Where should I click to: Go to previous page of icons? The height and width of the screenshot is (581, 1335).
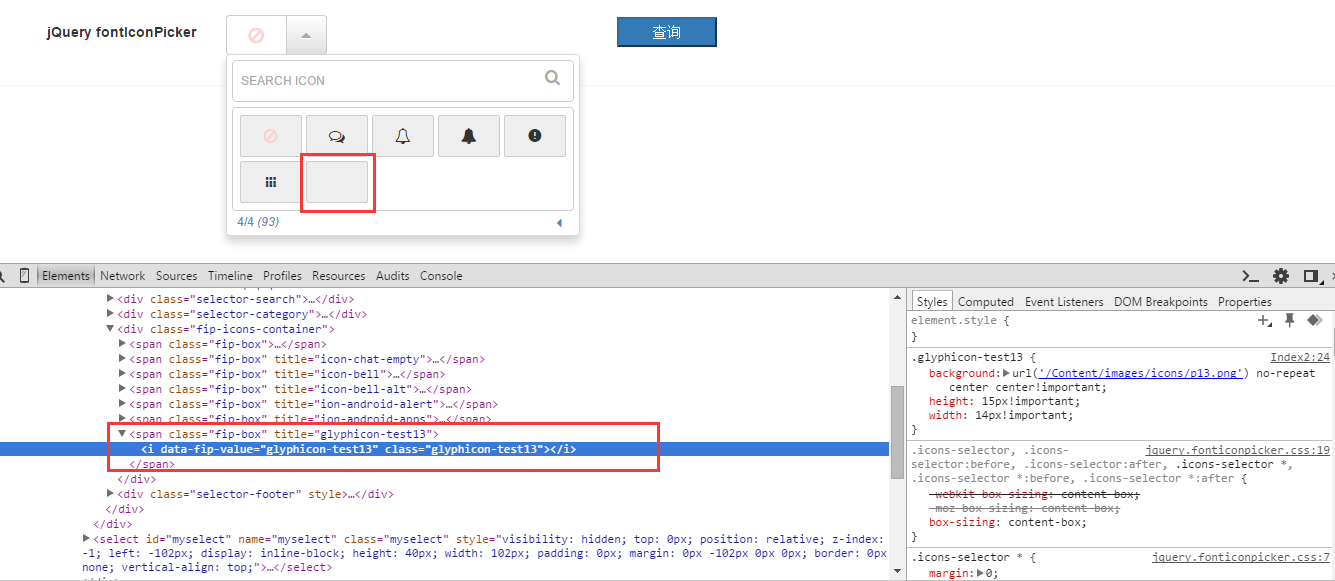pos(559,222)
